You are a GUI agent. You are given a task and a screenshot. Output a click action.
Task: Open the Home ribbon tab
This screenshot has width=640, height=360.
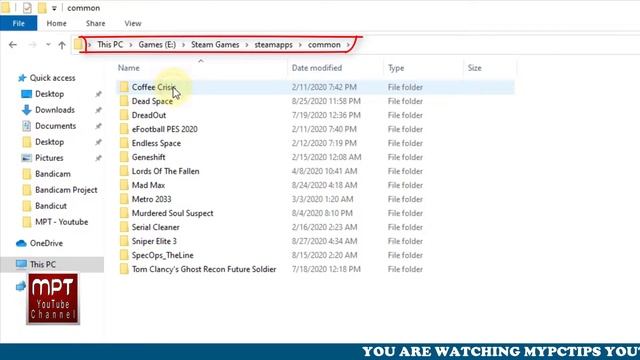[x=56, y=23]
